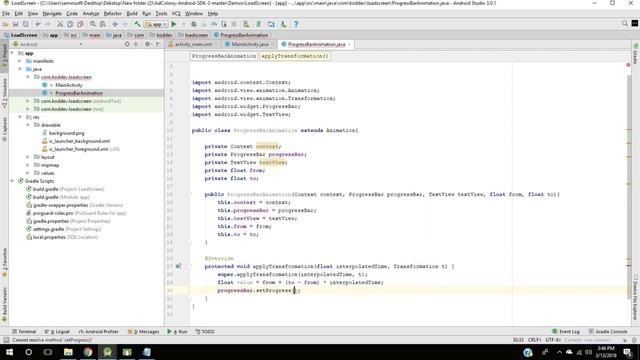Click the UTF-8 encoding indicator

(x=553, y=340)
